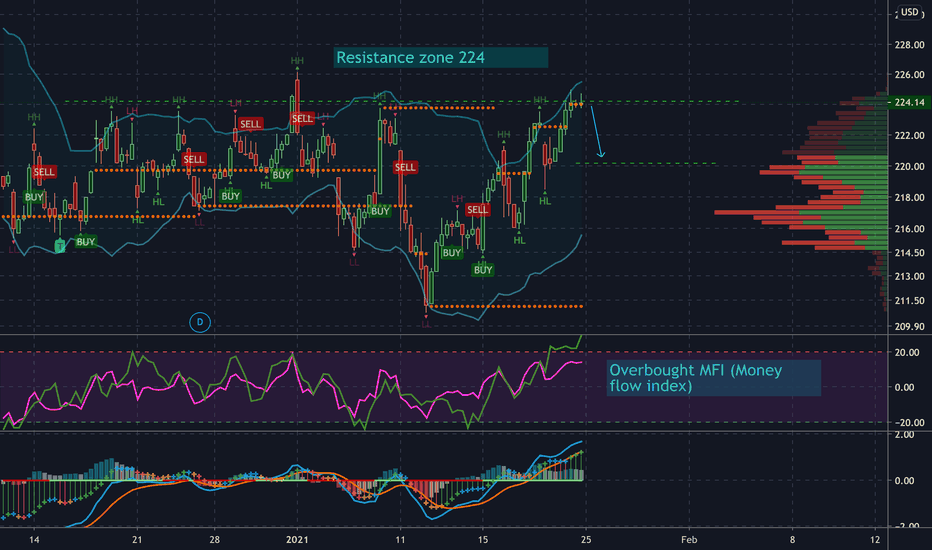The width and height of the screenshot is (932, 550).
Task: Click the 226.00 price axis label
Action: pos(909,75)
